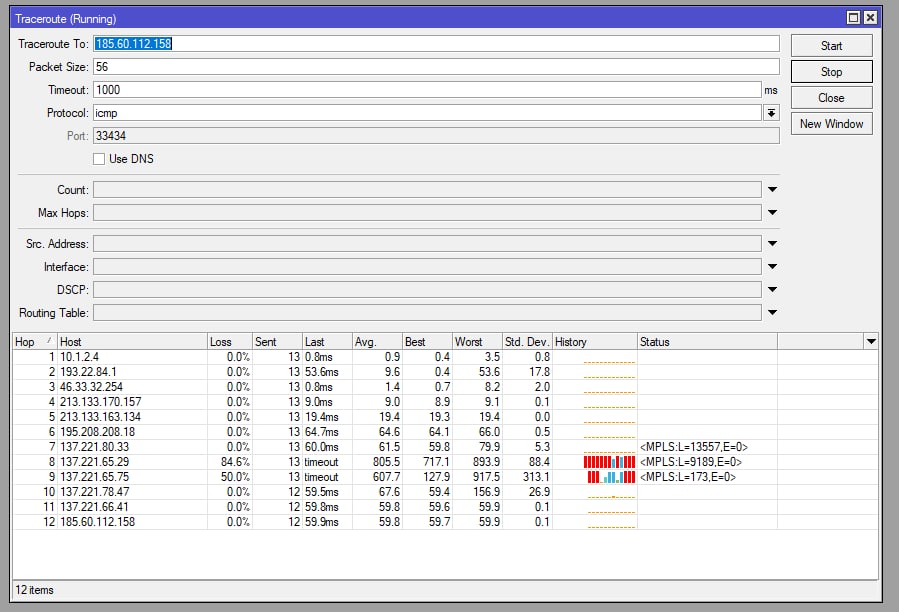Select hop row 195.208.208.18

tap(445, 431)
